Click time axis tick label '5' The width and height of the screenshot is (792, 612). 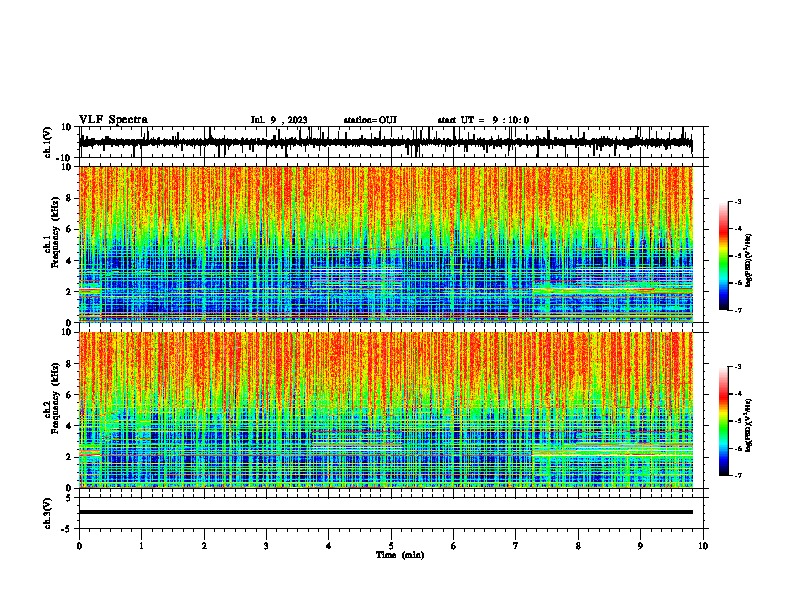pyautogui.click(x=391, y=546)
